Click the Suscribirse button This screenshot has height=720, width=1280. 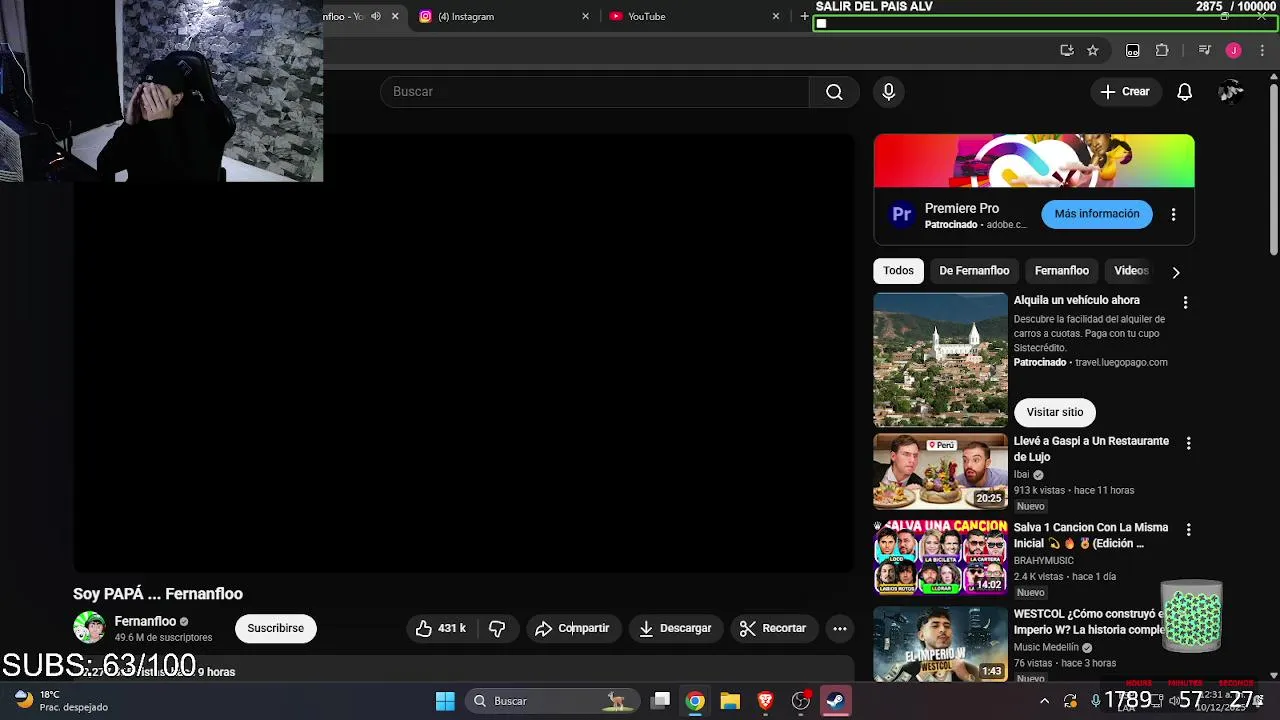coord(275,628)
